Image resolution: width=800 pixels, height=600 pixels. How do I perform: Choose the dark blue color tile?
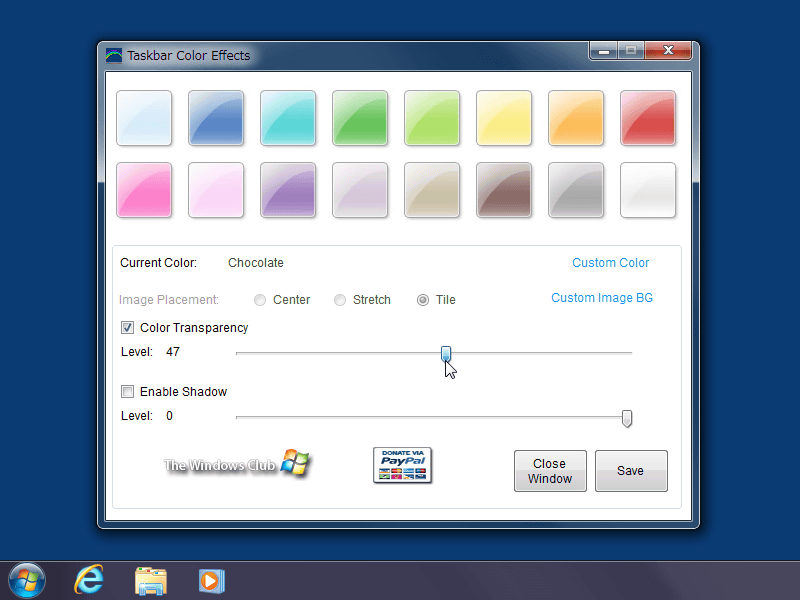216,118
